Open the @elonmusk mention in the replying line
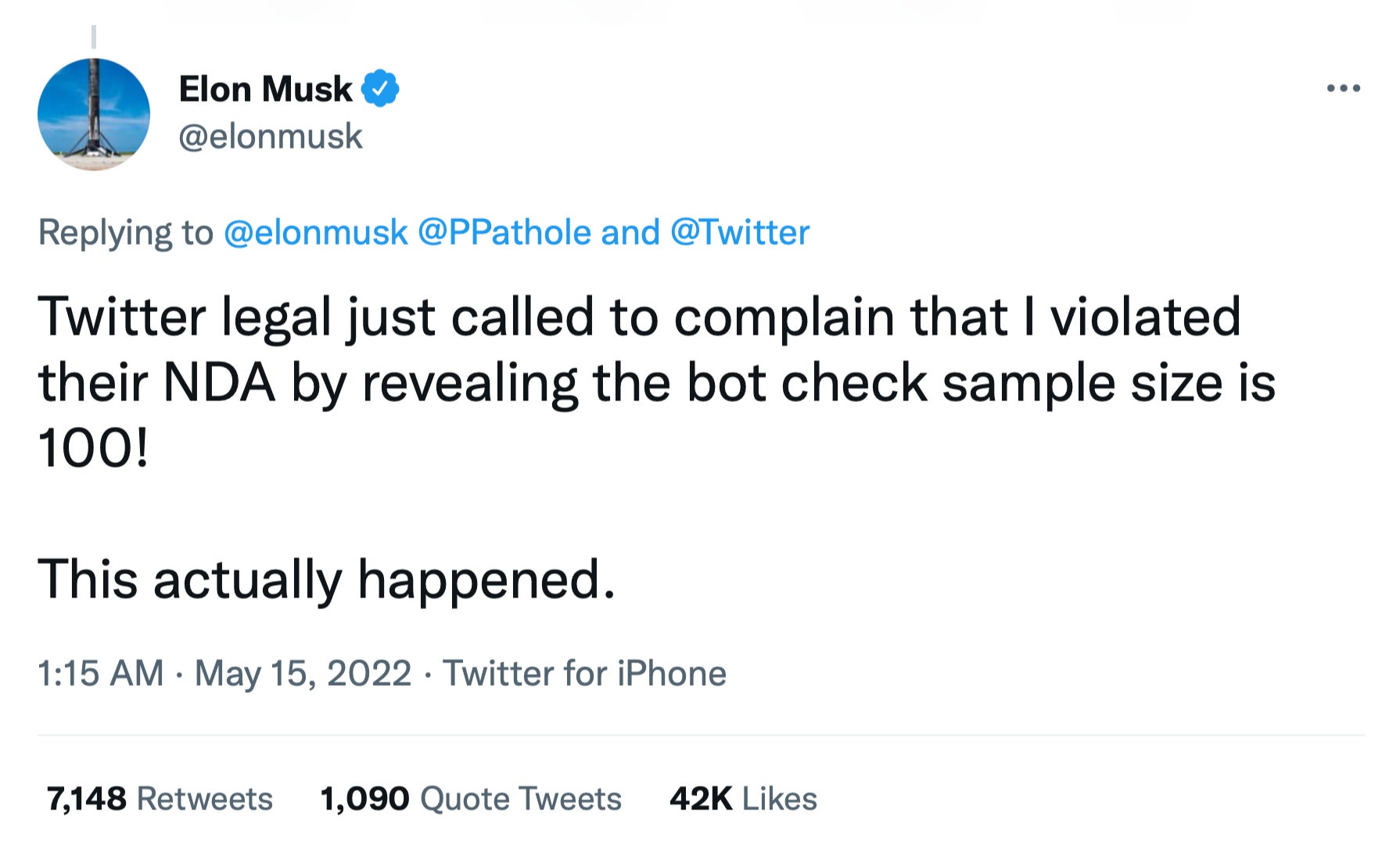Screen dimensions: 1400x854 pos(315,232)
